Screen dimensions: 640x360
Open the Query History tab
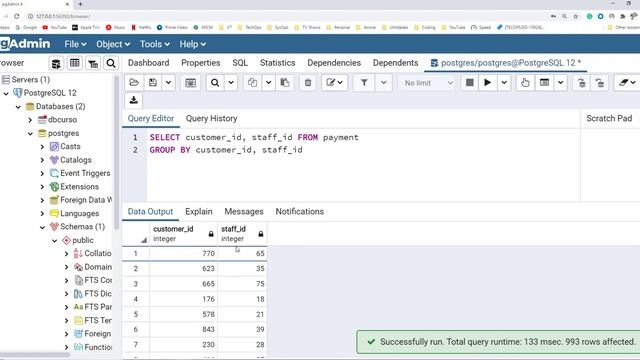(211, 118)
